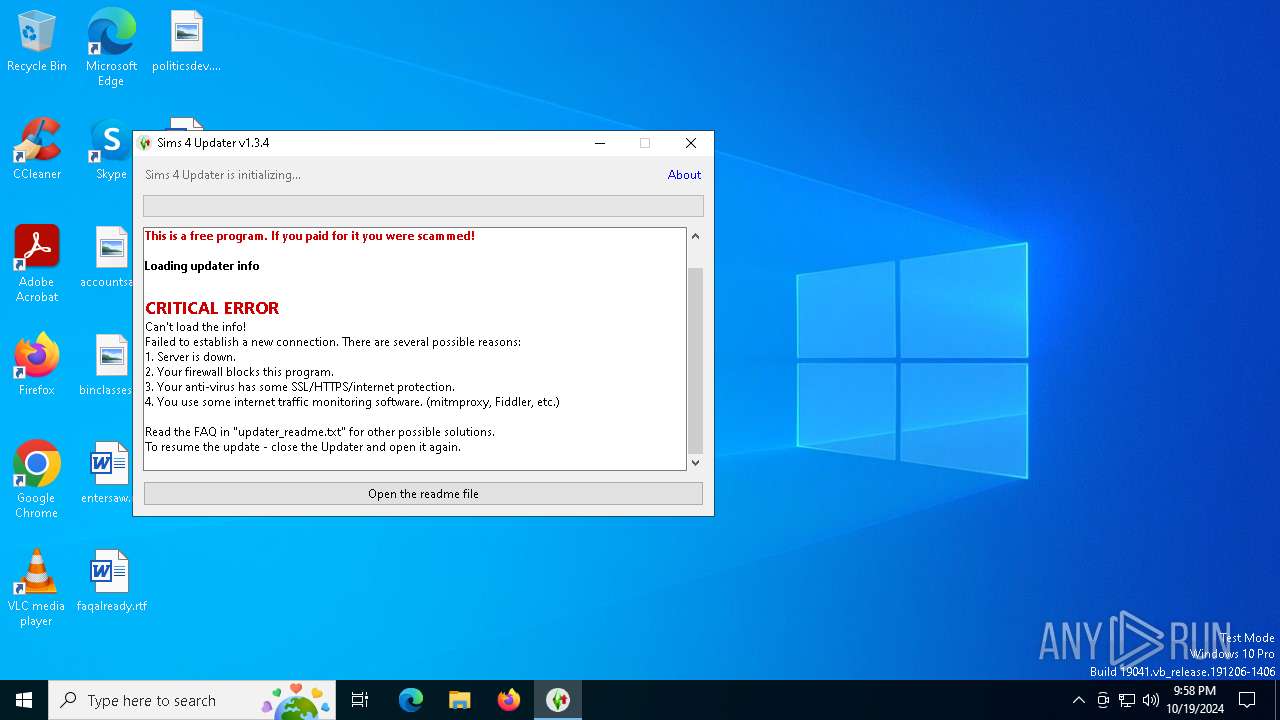Select the Google Chrome desktop shortcut
The height and width of the screenshot is (720, 1280).
tap(37, 479)
